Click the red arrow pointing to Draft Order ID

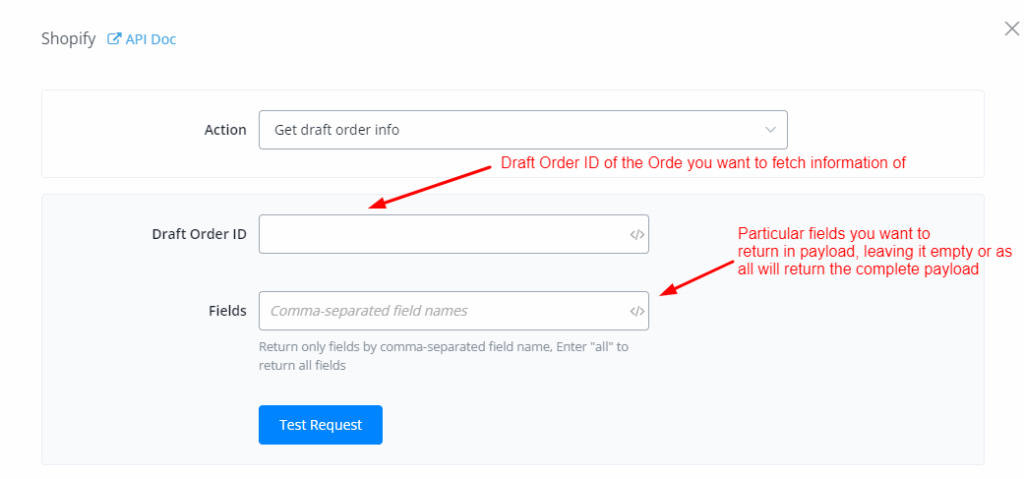[430, 185]
